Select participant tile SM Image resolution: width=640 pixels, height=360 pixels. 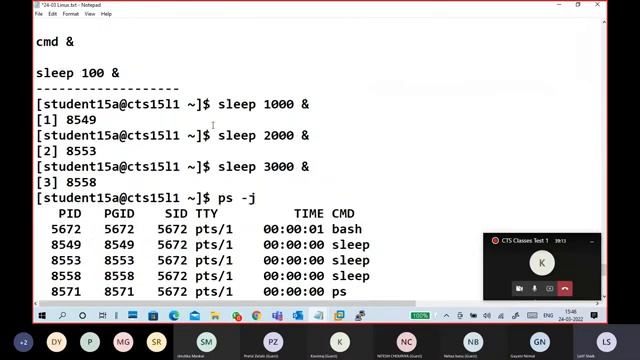207,342
